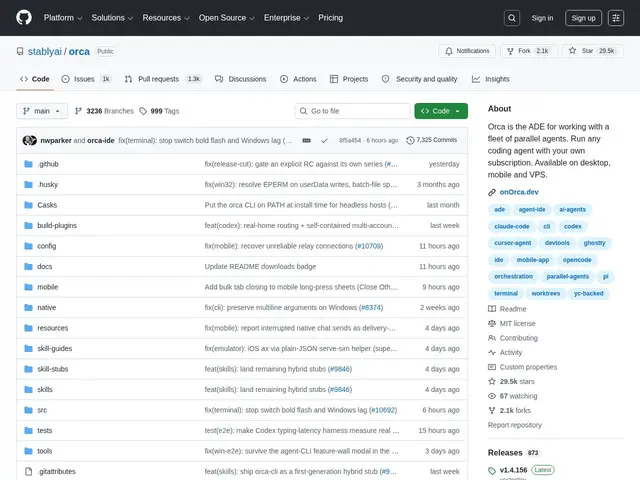Click the history clock icon by 7,325 Commits

(x=410, y=140)
